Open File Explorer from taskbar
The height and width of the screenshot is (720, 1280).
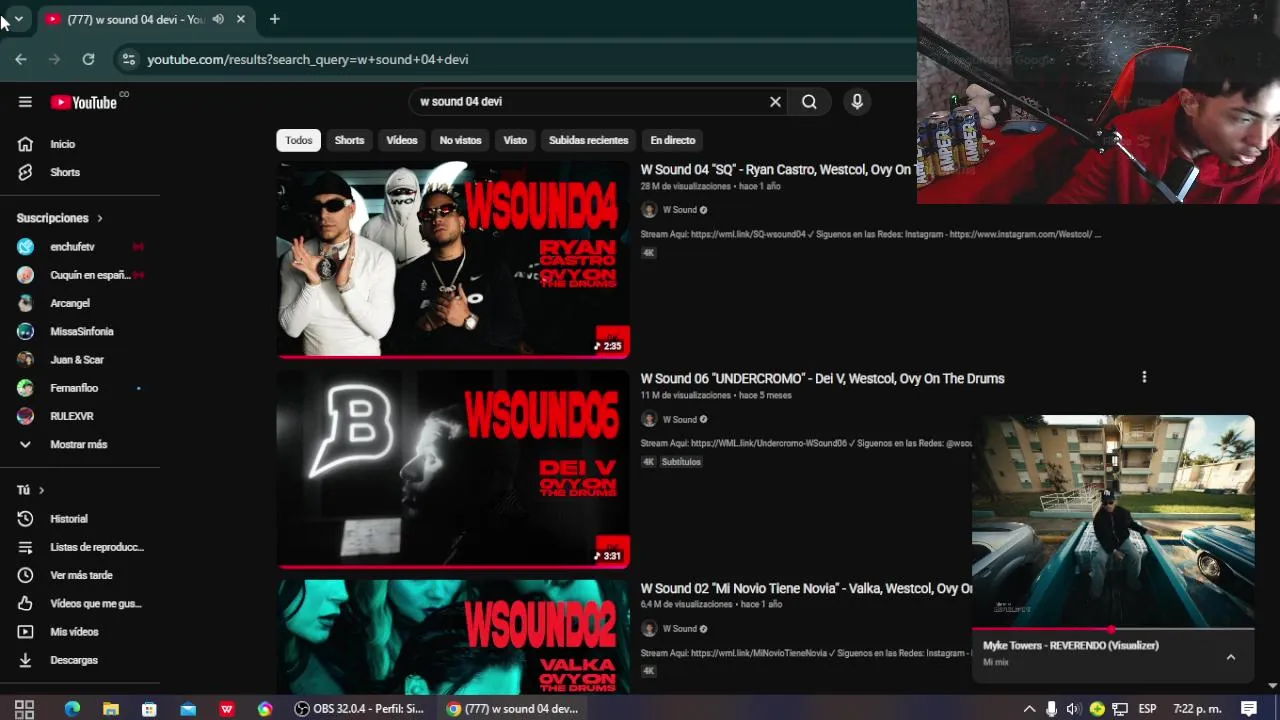point(111,709)
